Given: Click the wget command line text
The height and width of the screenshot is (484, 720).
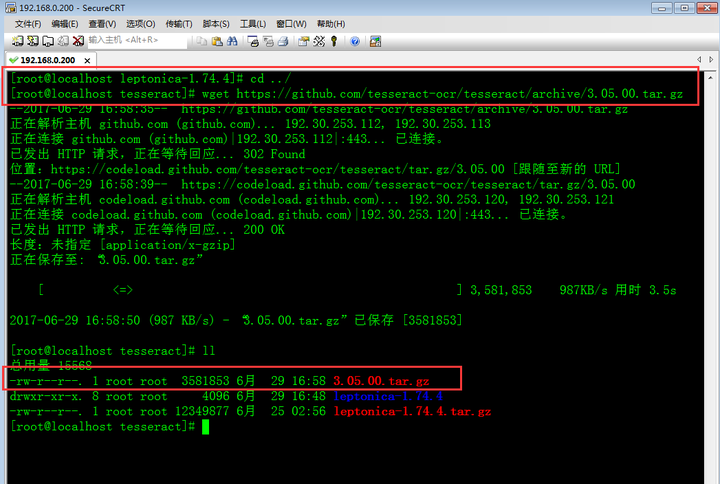Looking at the screenshot, I should (443, 94).
